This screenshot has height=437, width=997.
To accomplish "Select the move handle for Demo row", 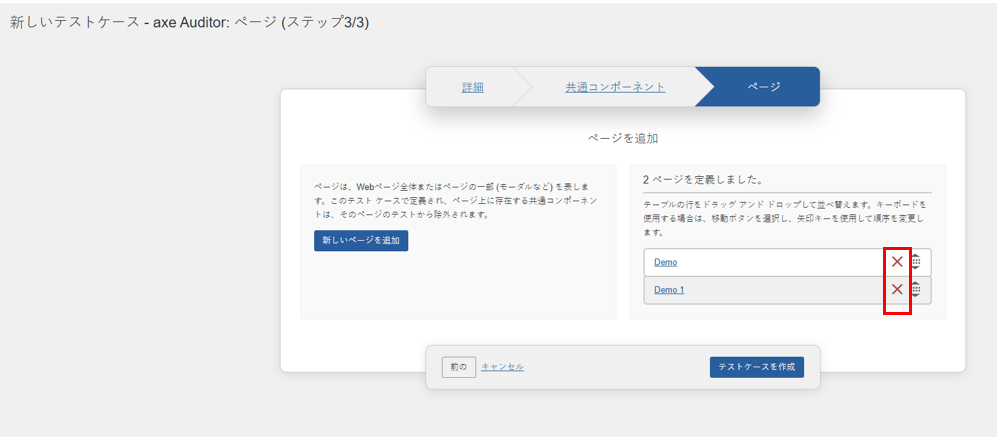I will point(917,262).
